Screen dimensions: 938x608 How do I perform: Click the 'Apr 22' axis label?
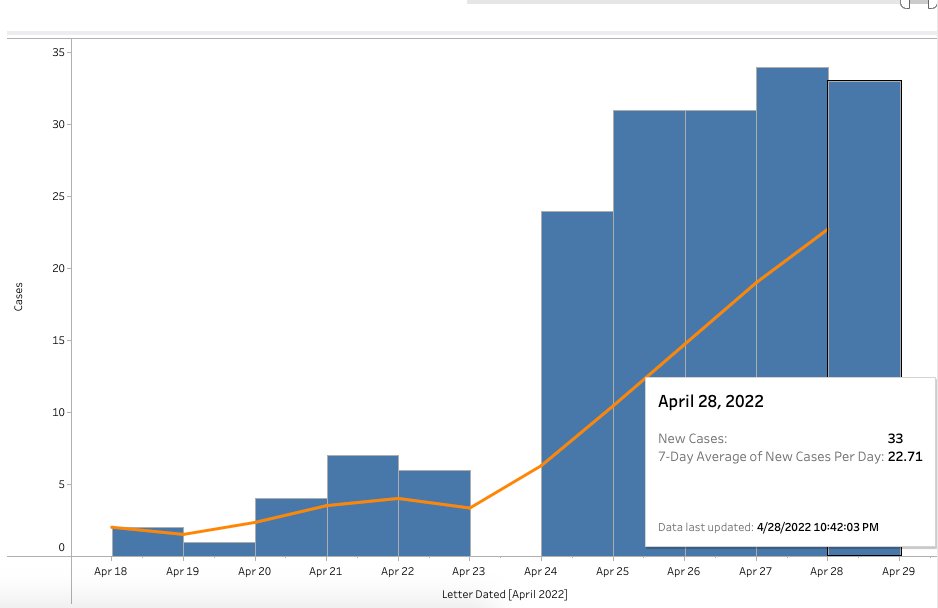[397, 571]
